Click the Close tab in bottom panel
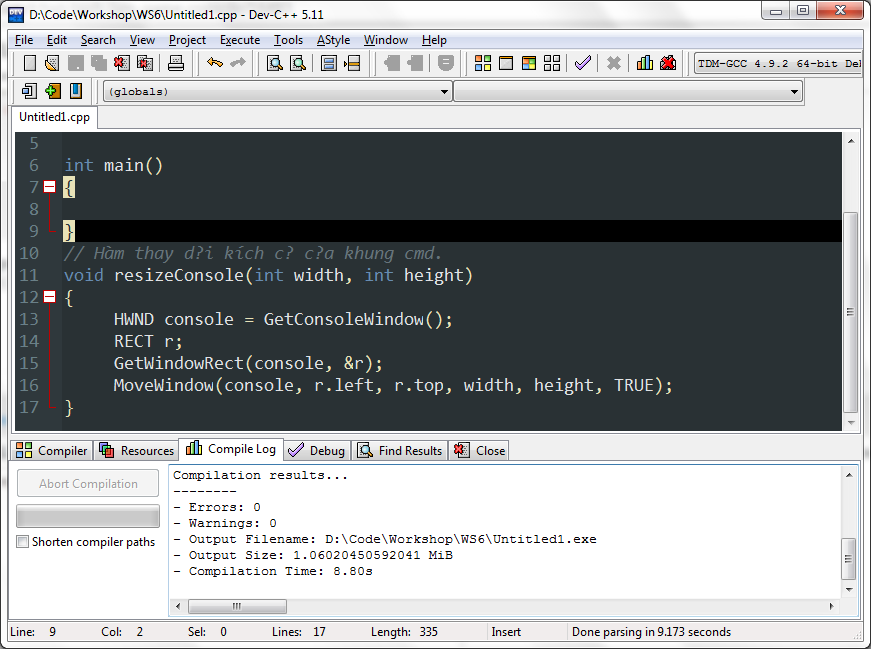Image resolution: width=871 pixels, height=649 pixels. click(x=479, y=451)
